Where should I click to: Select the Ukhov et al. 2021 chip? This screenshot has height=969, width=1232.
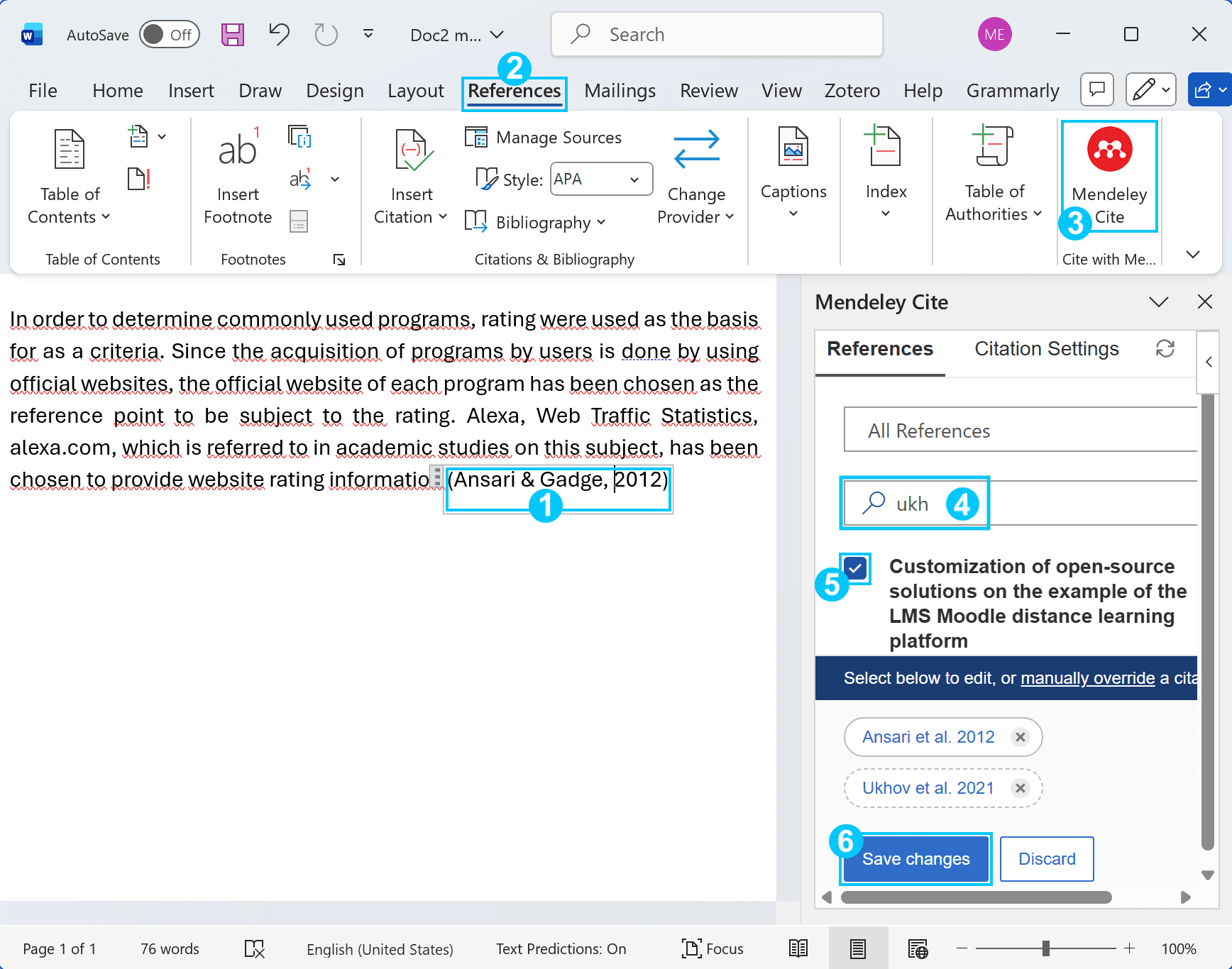[928, 788]
